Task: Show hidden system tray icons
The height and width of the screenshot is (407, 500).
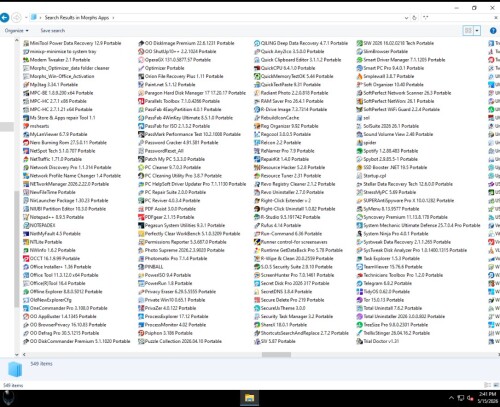Action: pos(451,398)
